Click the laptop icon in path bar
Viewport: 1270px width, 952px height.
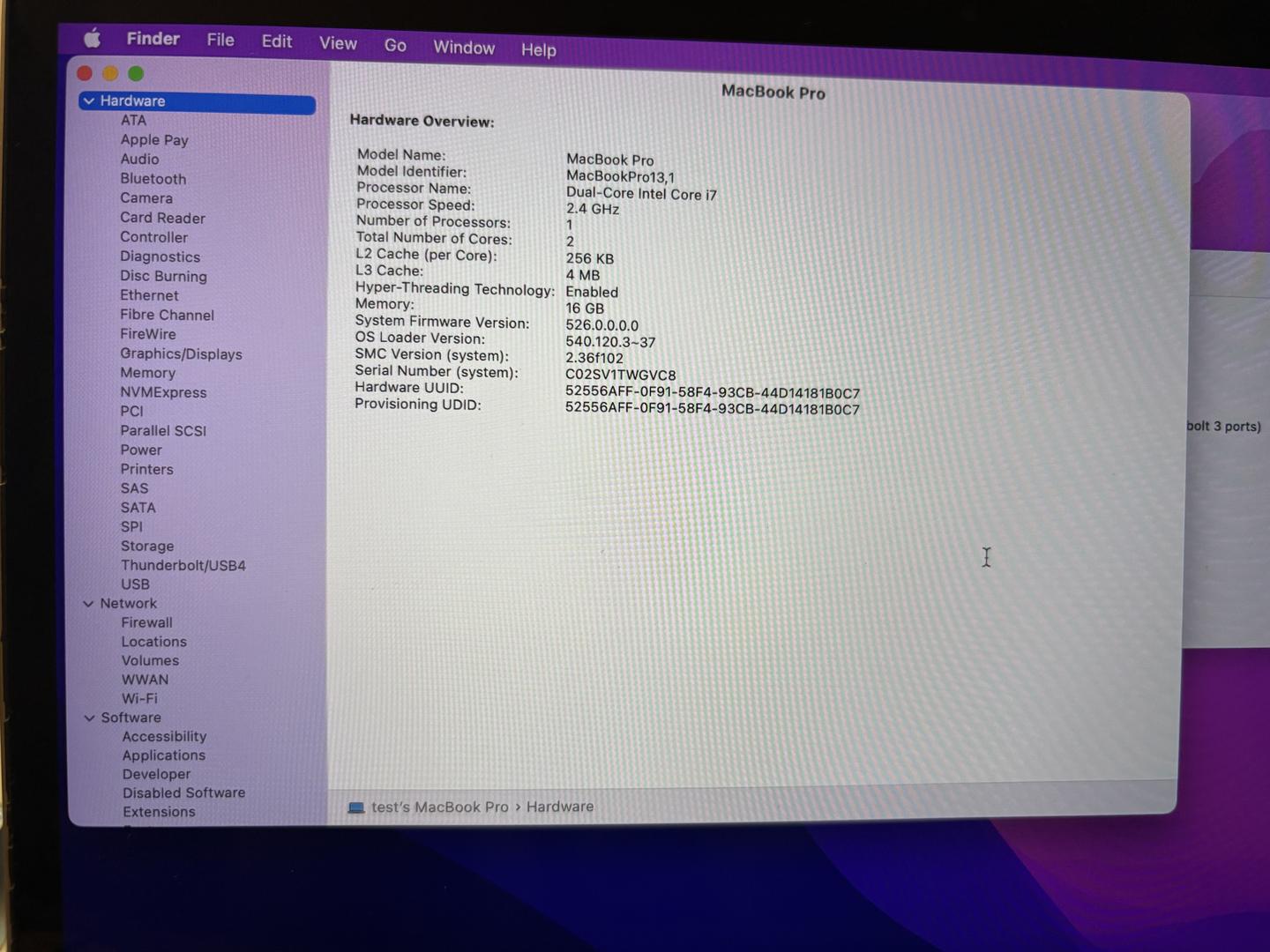pos(356,807)
